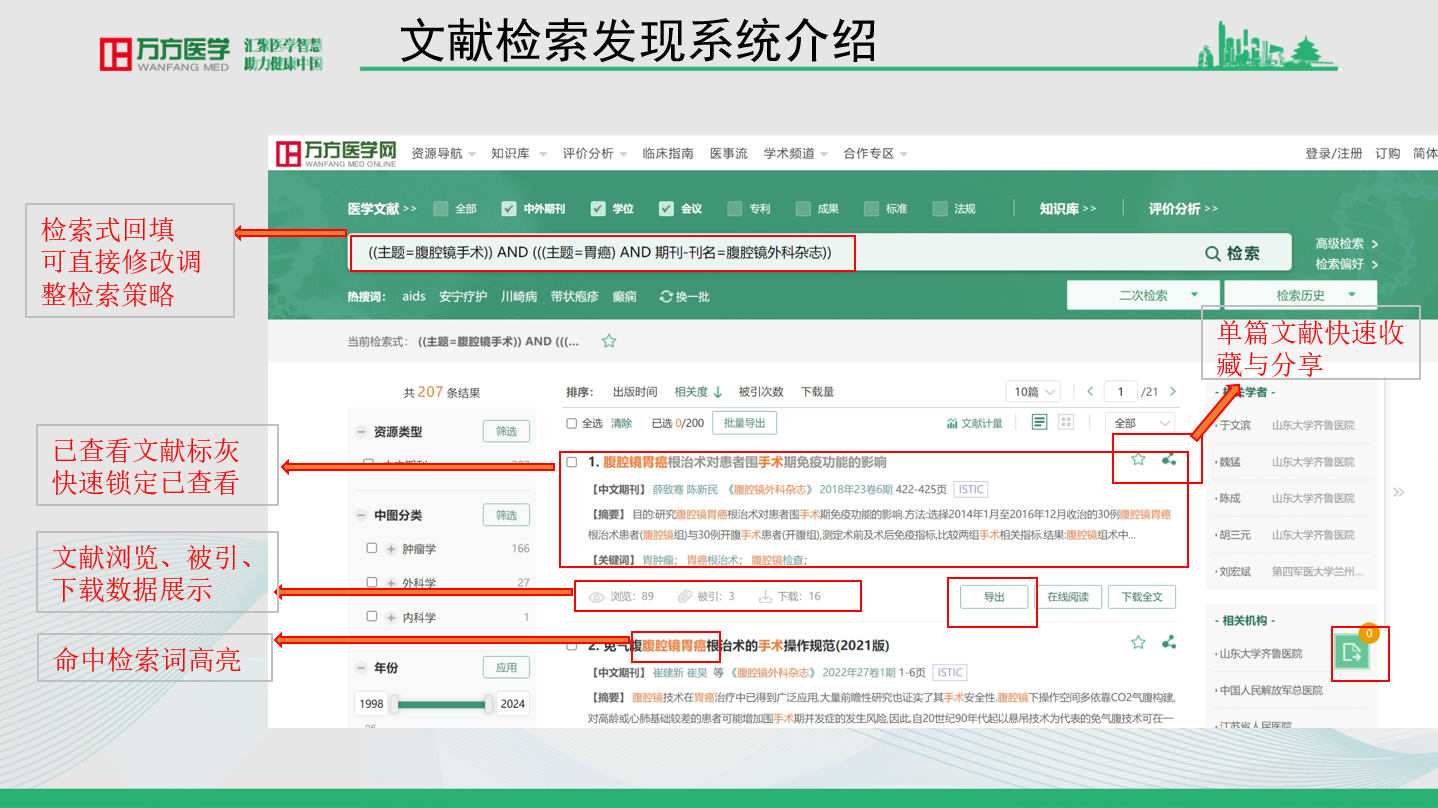The height and width of the screenshot is (808, 1438).
Task: Go to next results page arrow
Action: (x=1173, y=392)
